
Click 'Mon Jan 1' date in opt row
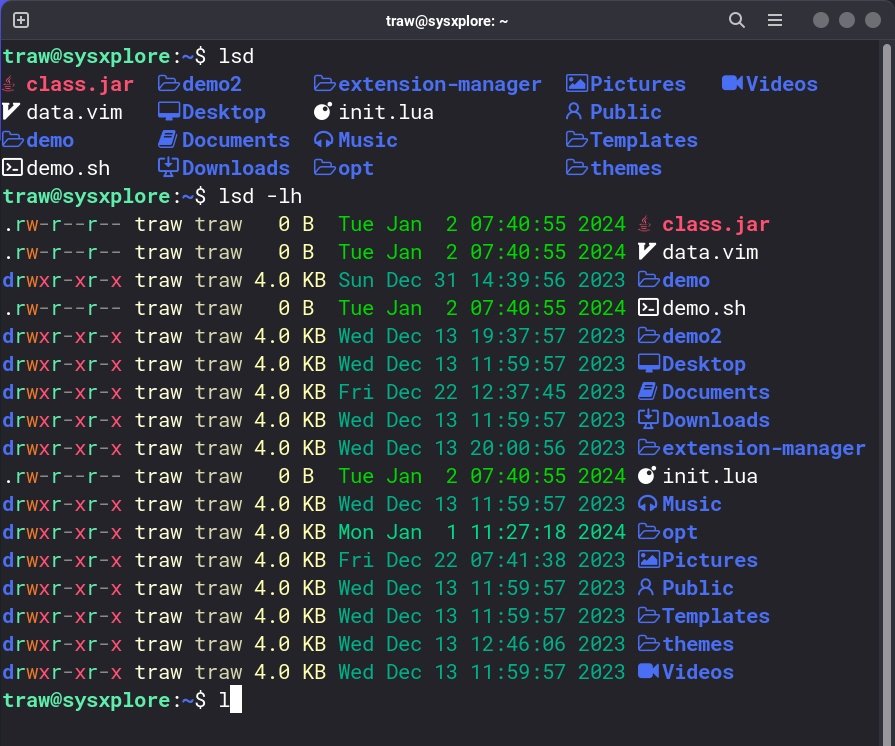[398, 531]
